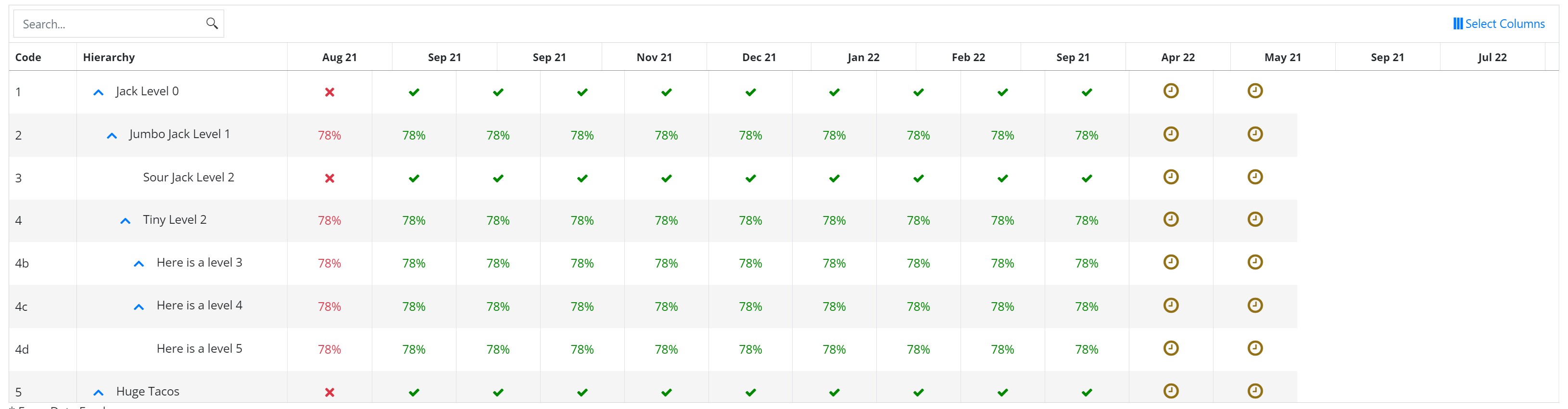The image size is (1568, 409).
Task: Open the Select Columns chooser
Action: tap(1499, 24)
